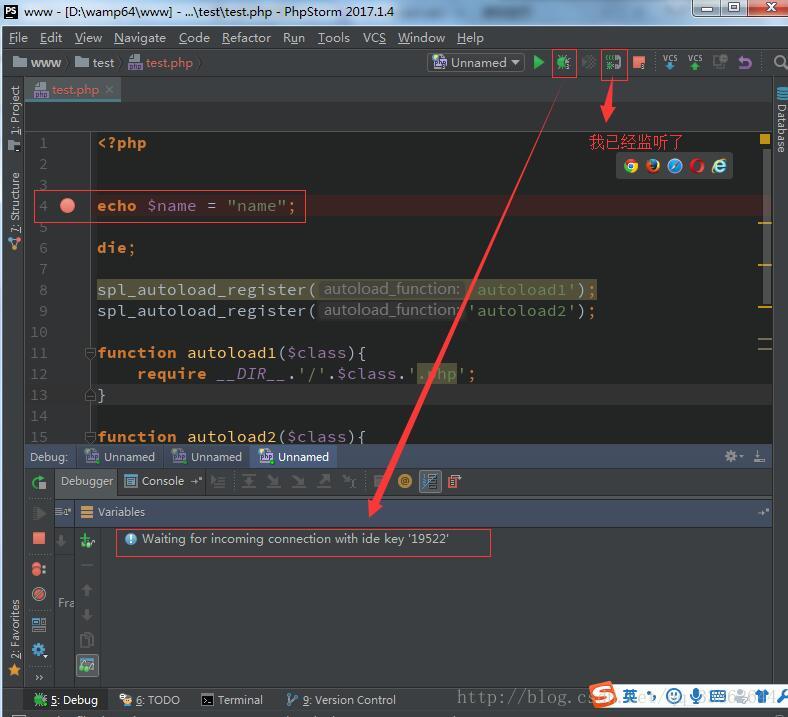Screen dimensions: 788x717
Task: Open page in Safari browser
Action: click(x=675, y=166)
